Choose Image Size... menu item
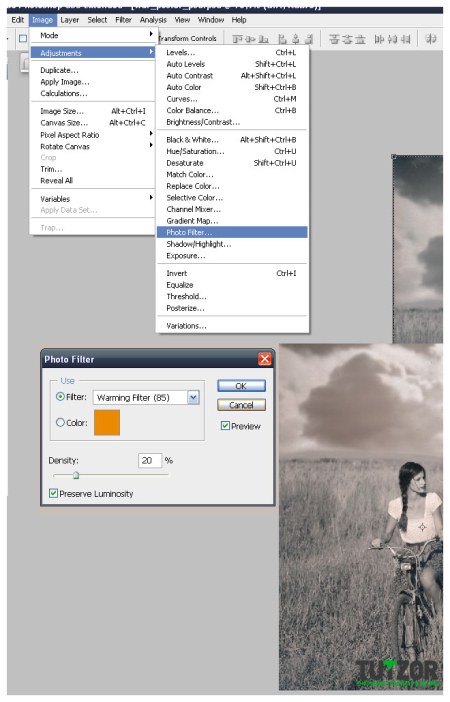The image size is (450, 702). coord(92,111)
